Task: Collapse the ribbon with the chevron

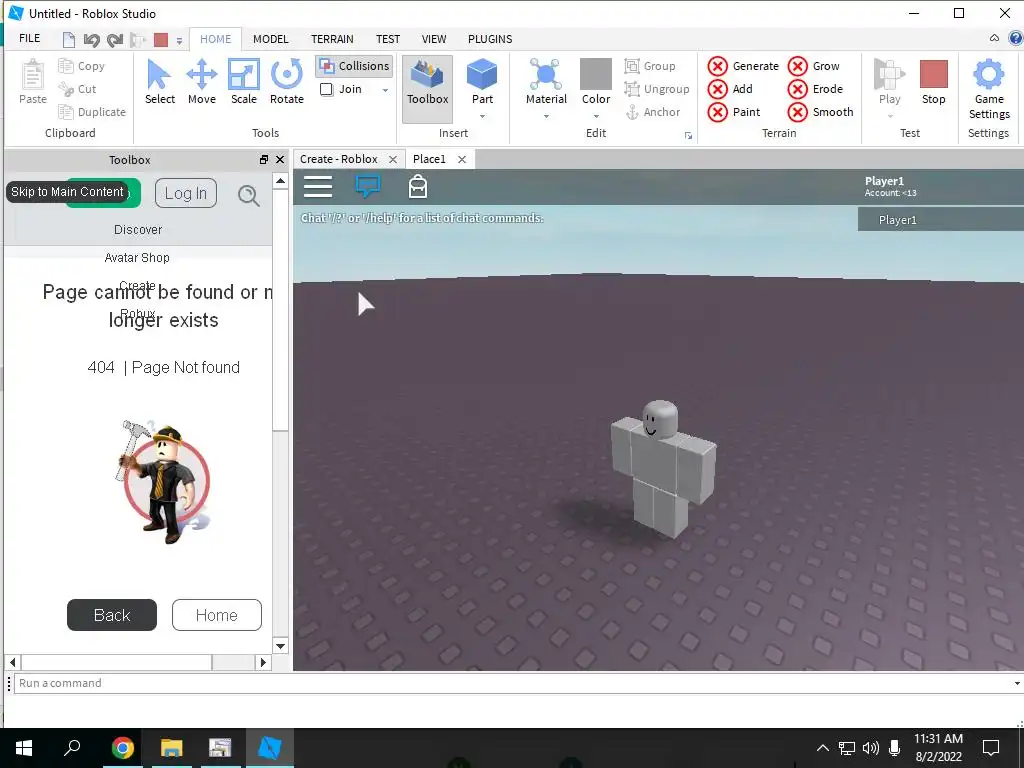Action: click(994, 38)
